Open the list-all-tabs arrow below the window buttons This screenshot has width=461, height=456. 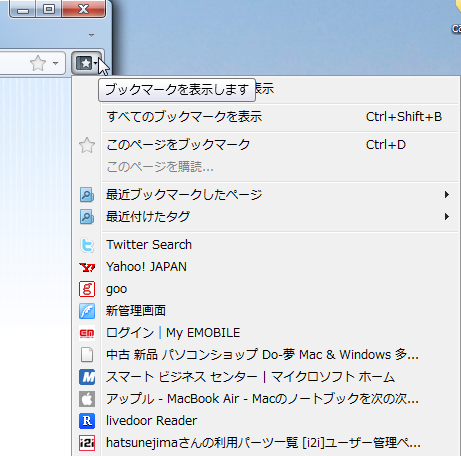(91, 35)
